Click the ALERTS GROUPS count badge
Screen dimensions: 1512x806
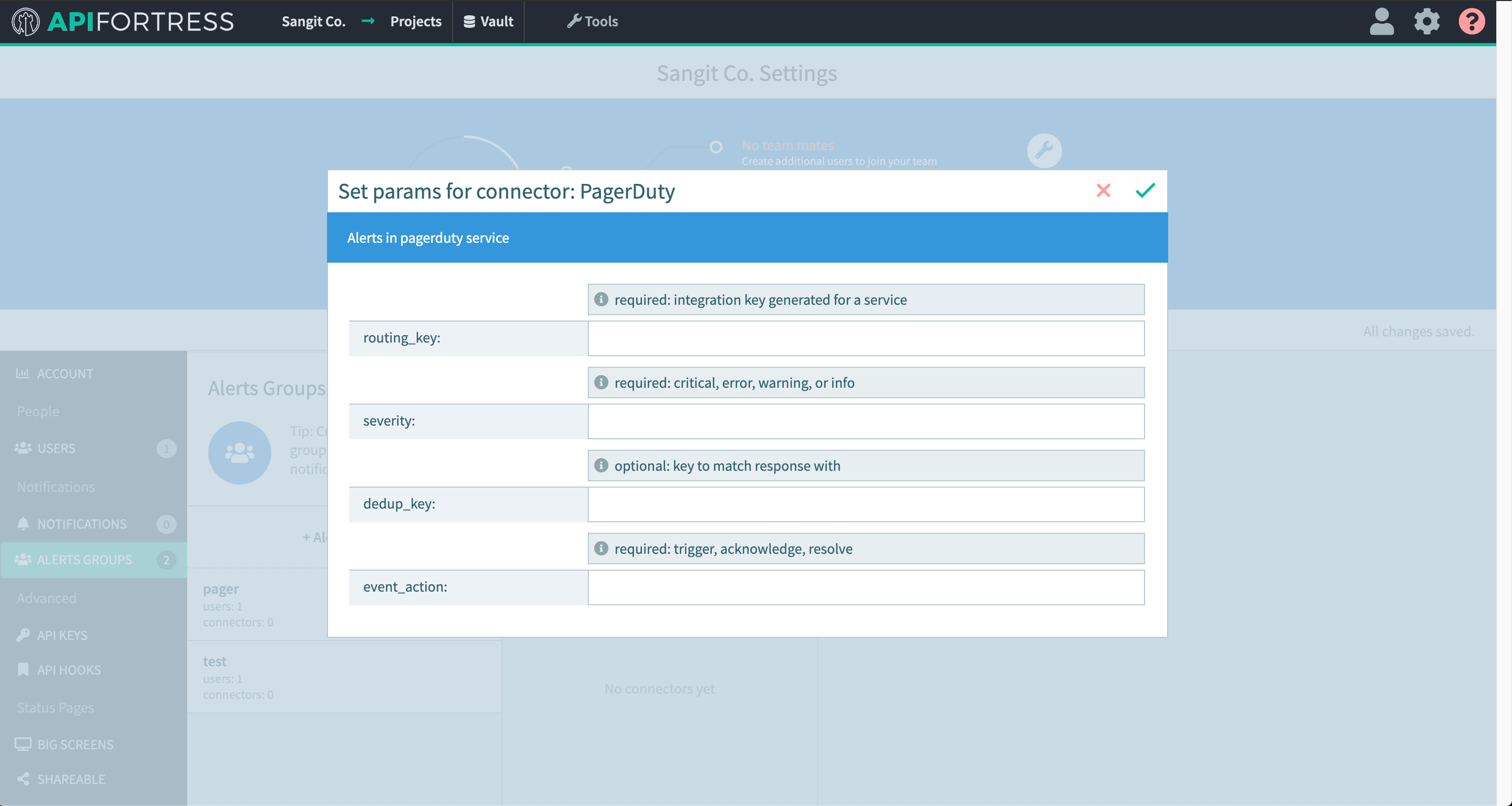[x=166, y=560]
